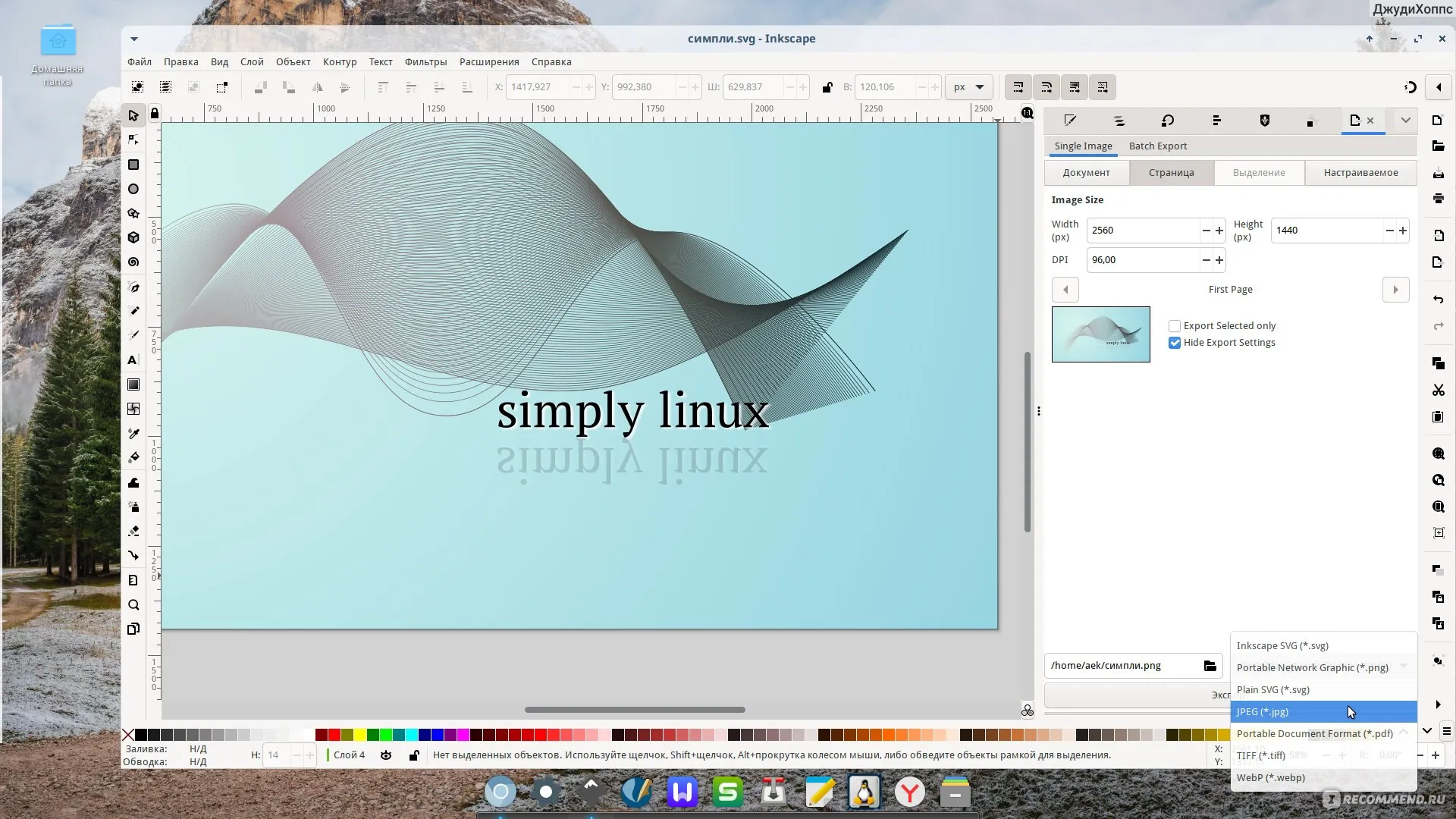The width and height of the screenshot is (1456, 819).
Task: Choose Inkscape SVG (*.svg) format option
Action: coord(1323,645)
